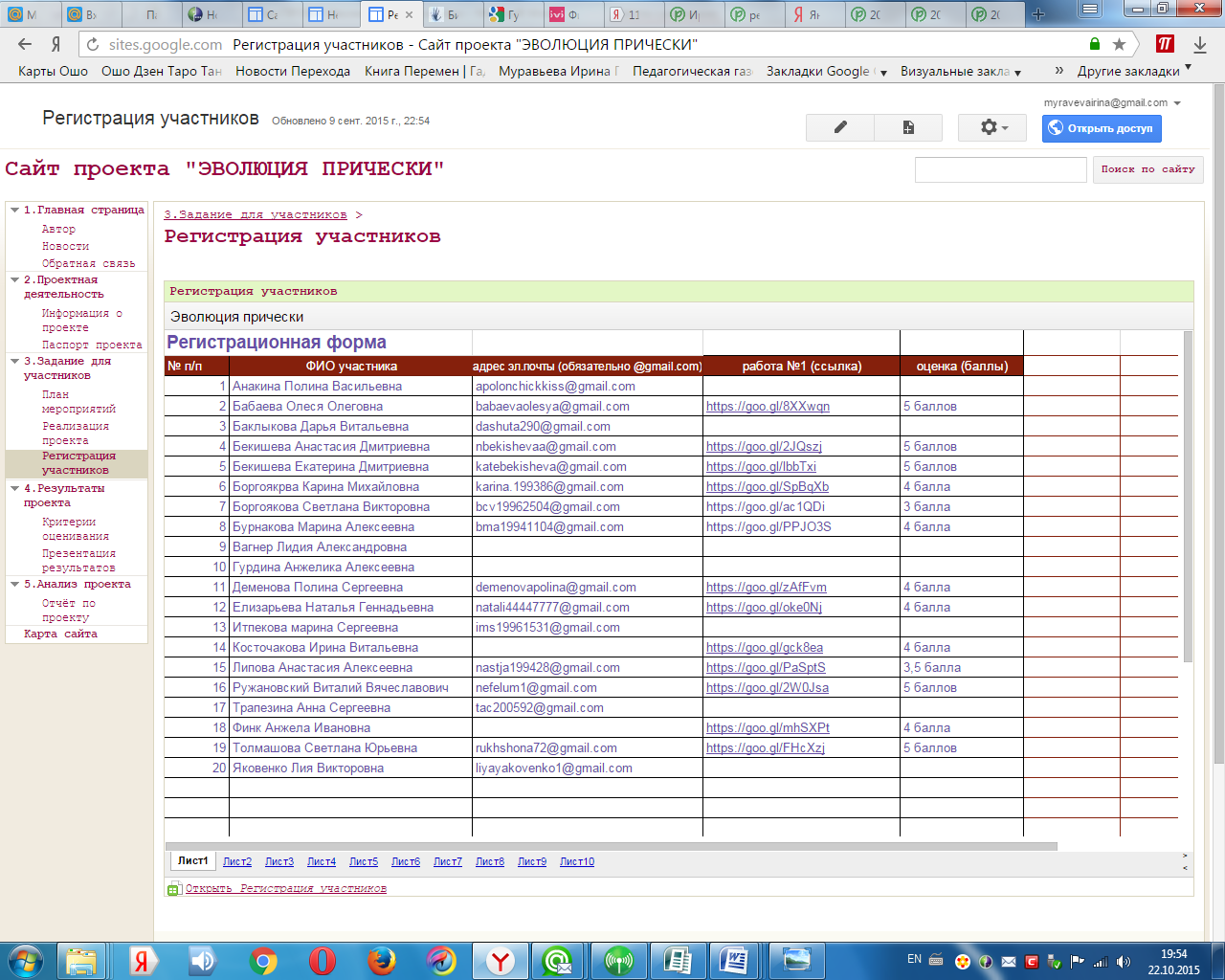The width and height of the screenshot is (1225, 980).
Task: Click the red extension icon in the toolbar
Action: (x=1165, y=44)
